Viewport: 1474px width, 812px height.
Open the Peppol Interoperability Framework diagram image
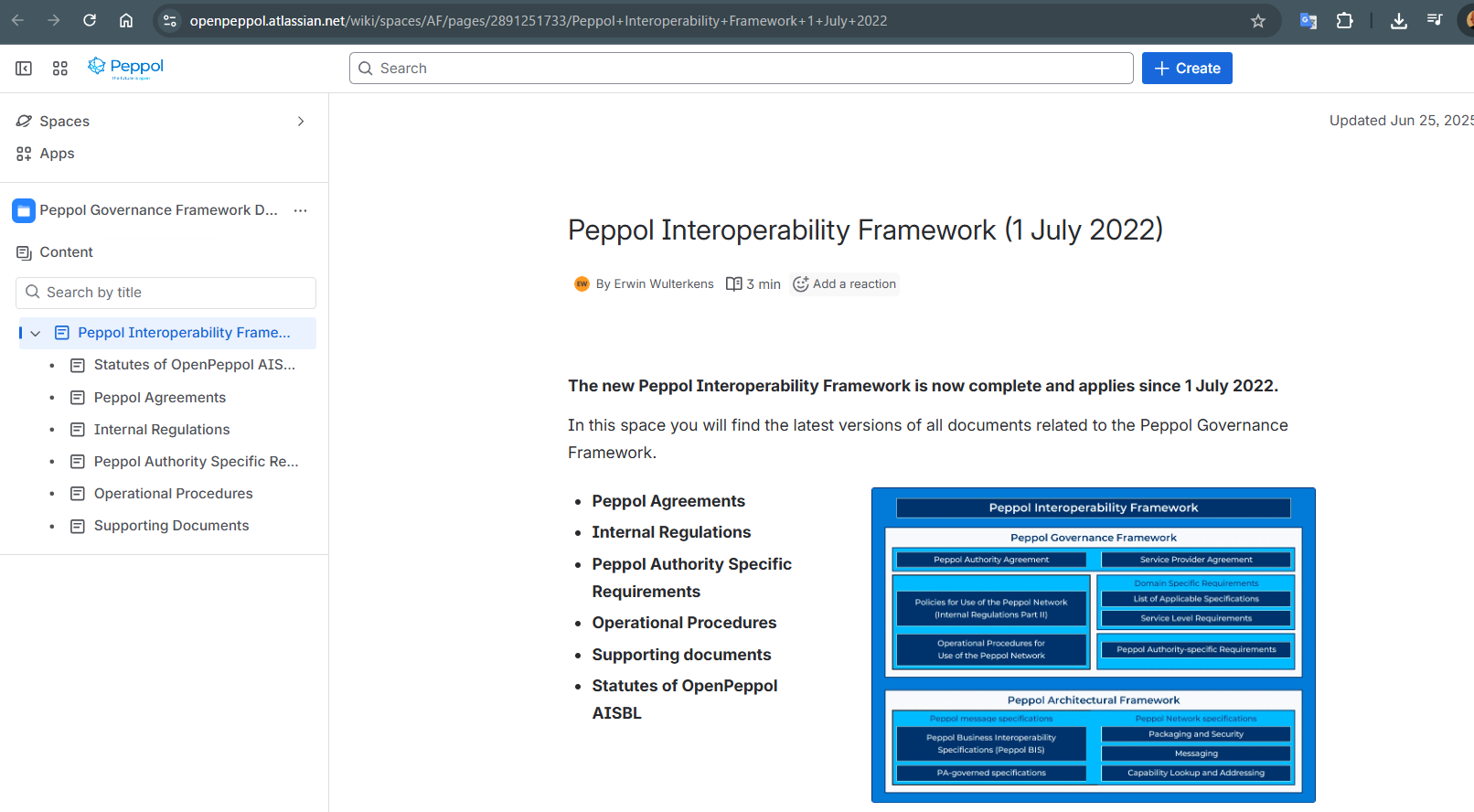pos(1094,646)
